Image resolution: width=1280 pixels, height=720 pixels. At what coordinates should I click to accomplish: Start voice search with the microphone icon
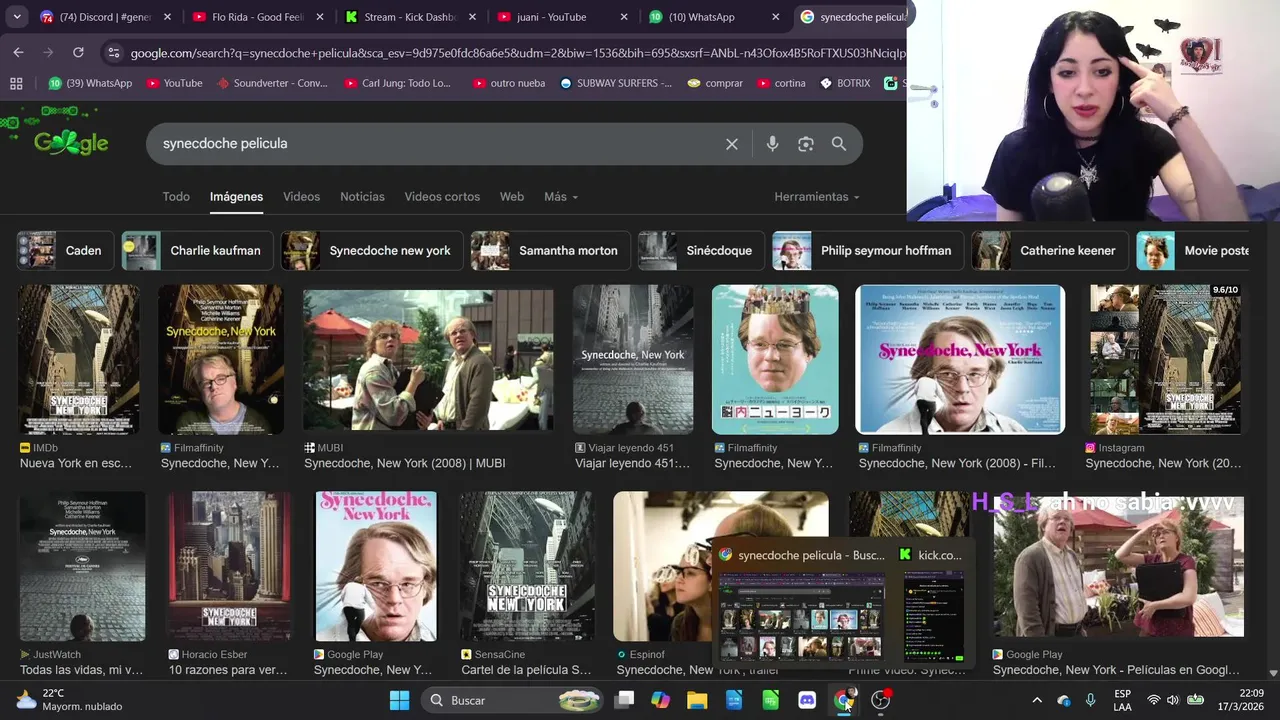coord(772,144)
